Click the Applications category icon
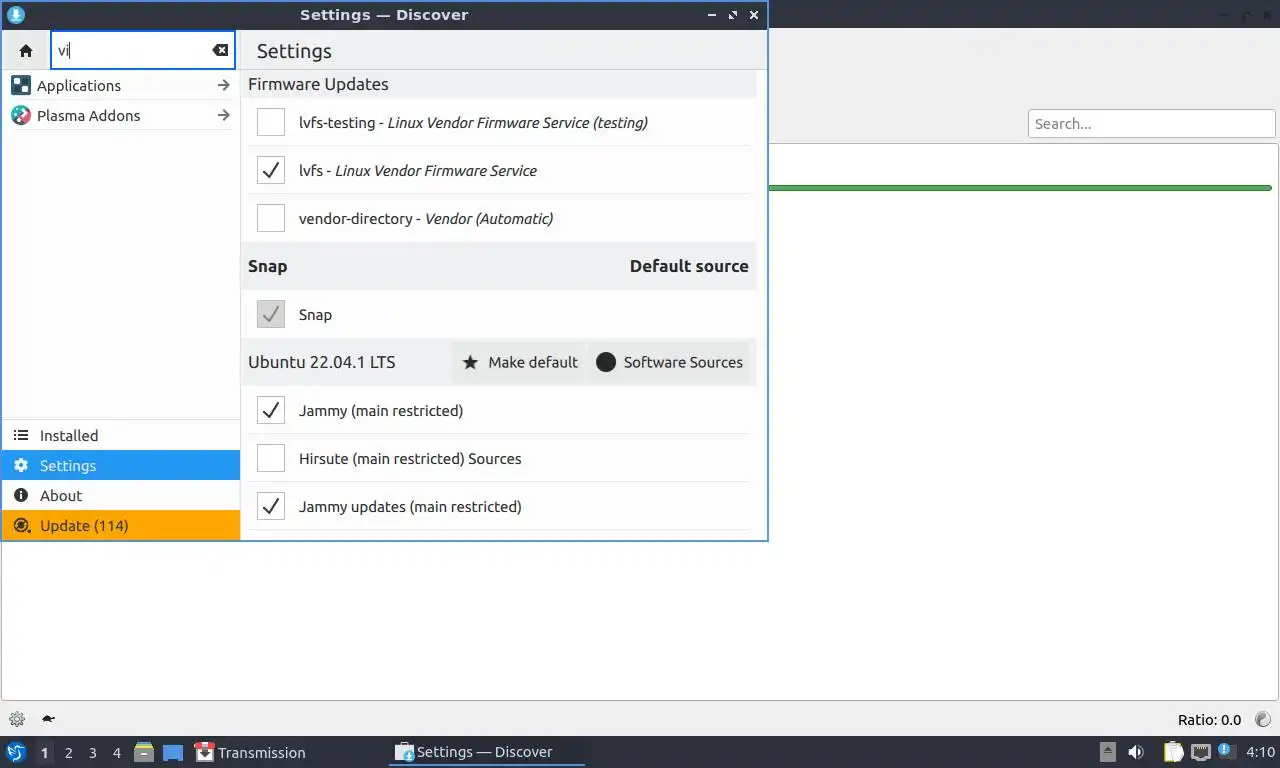This screenshot has width=1280, height=768. pos(21,85)
